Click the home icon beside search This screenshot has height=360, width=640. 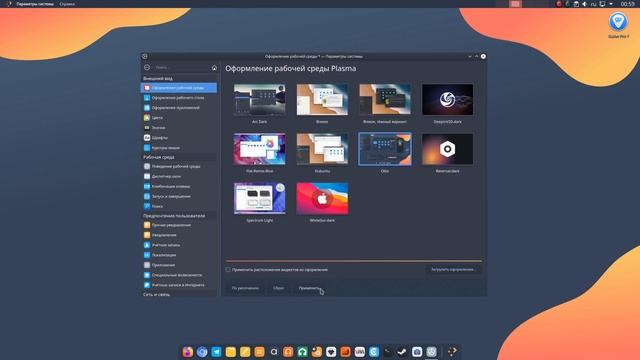click(214, 67)
